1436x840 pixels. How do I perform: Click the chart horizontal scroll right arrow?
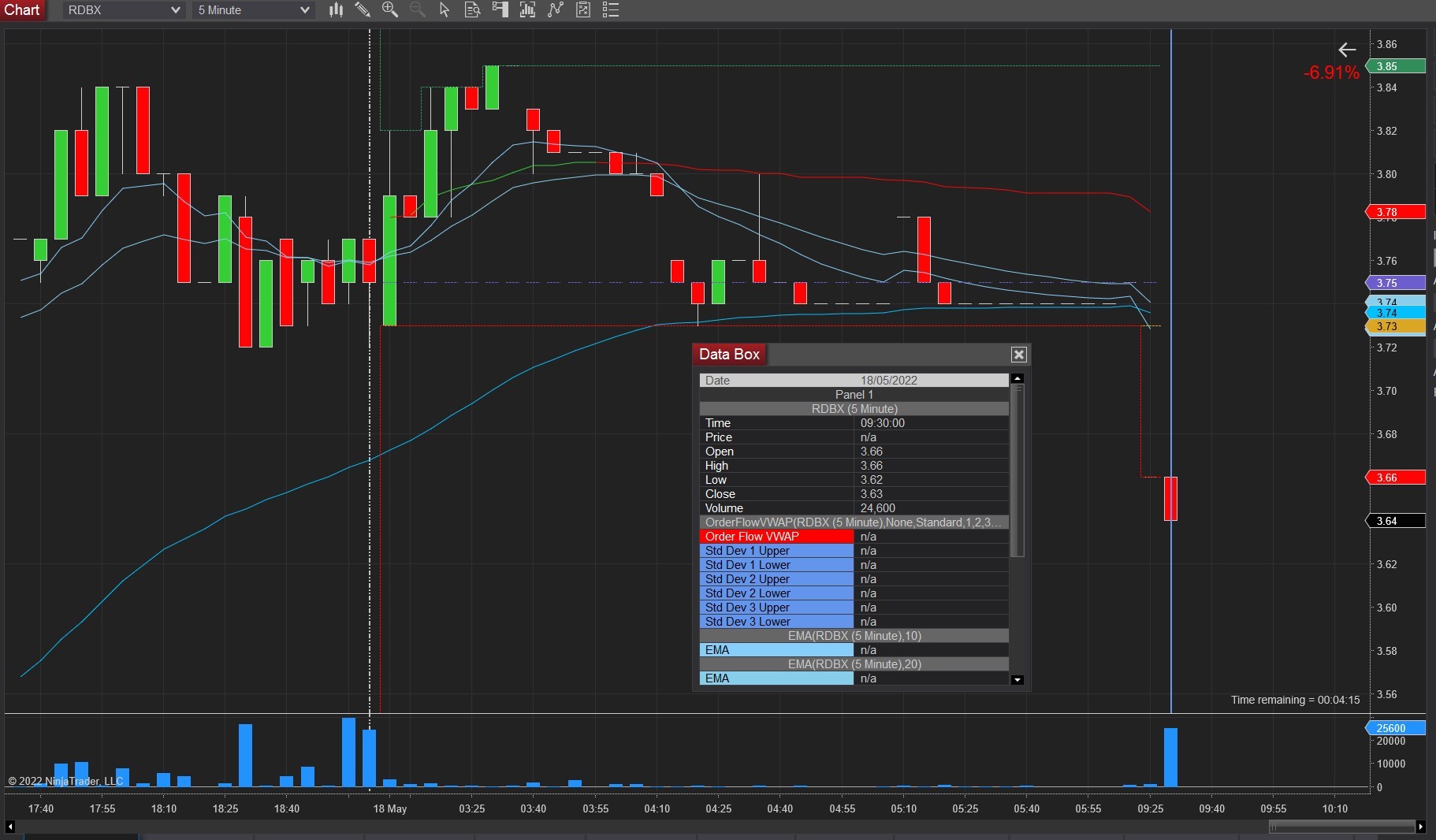click(x=1420, y=827)
